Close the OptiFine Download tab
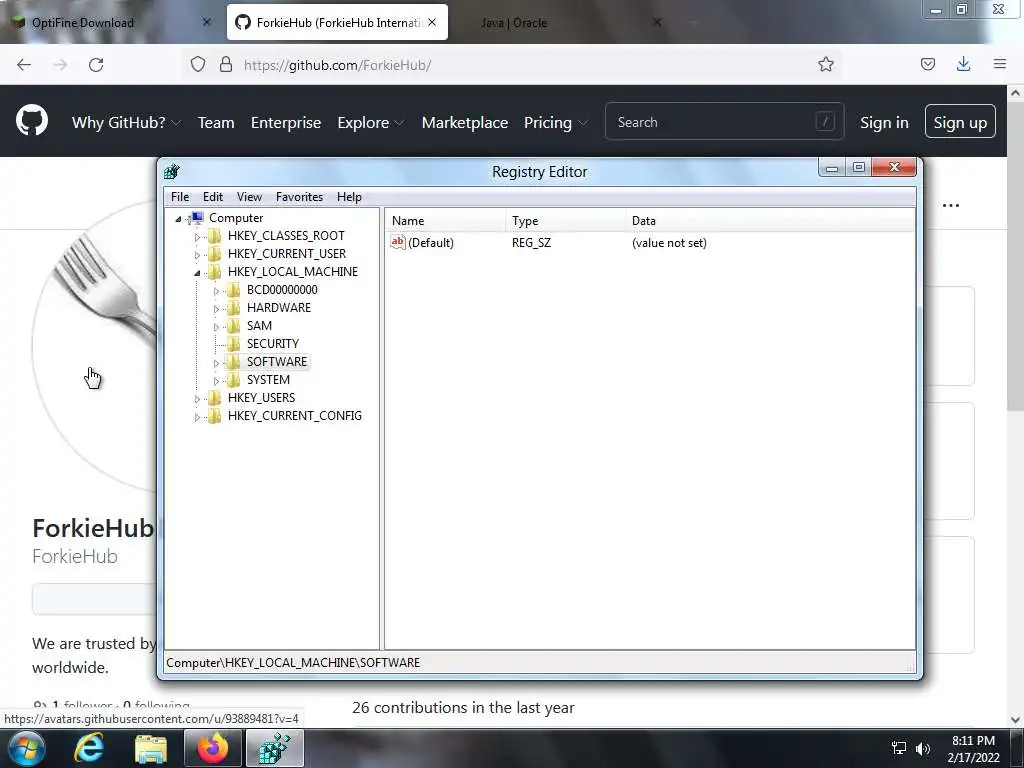Screen dimensions: 1024x768 pos(206,22)
